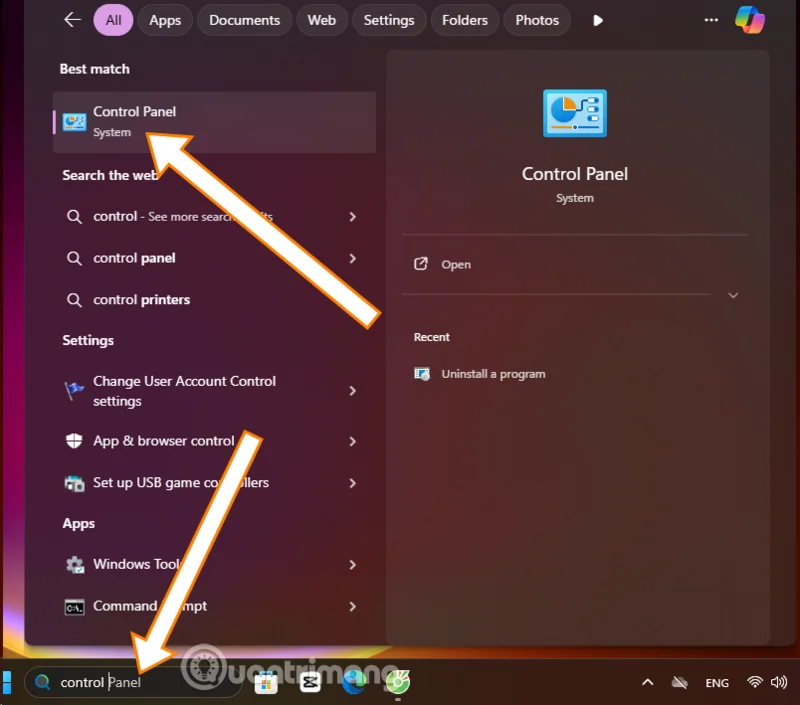Select Uninstall a program under Recent
800x705 pixels.
[x=494, y=373]
